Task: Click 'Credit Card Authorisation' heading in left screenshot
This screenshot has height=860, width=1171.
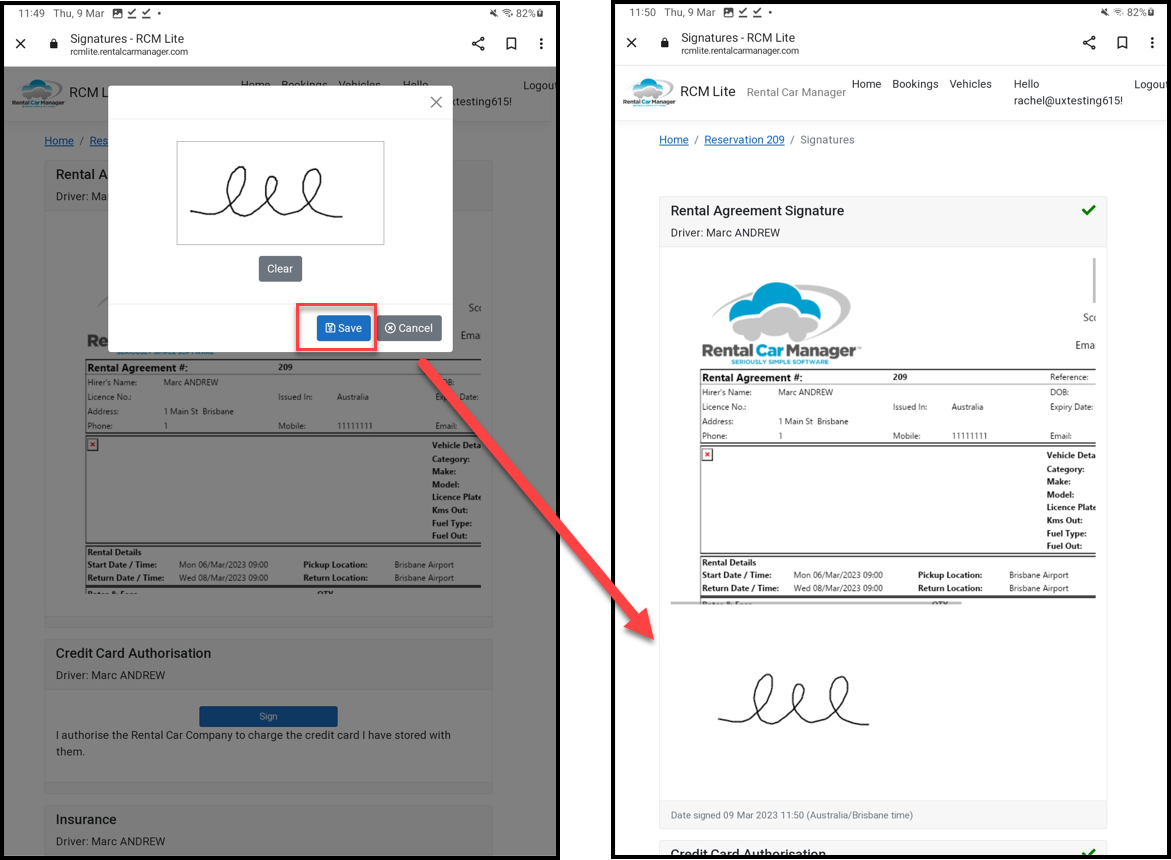Action: pyautogui.click(x=134, y=653)
